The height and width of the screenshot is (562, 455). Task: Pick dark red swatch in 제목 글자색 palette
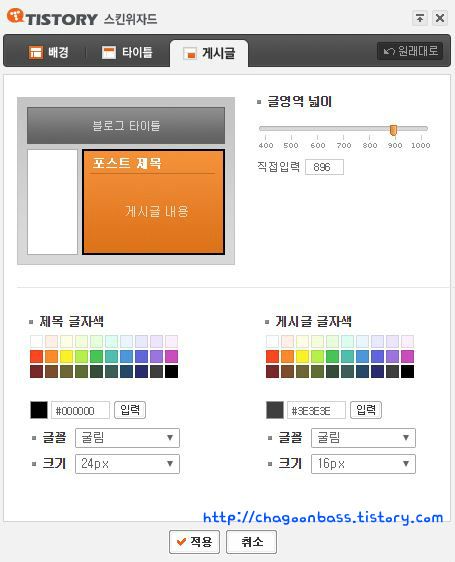[x=37, y=372]
